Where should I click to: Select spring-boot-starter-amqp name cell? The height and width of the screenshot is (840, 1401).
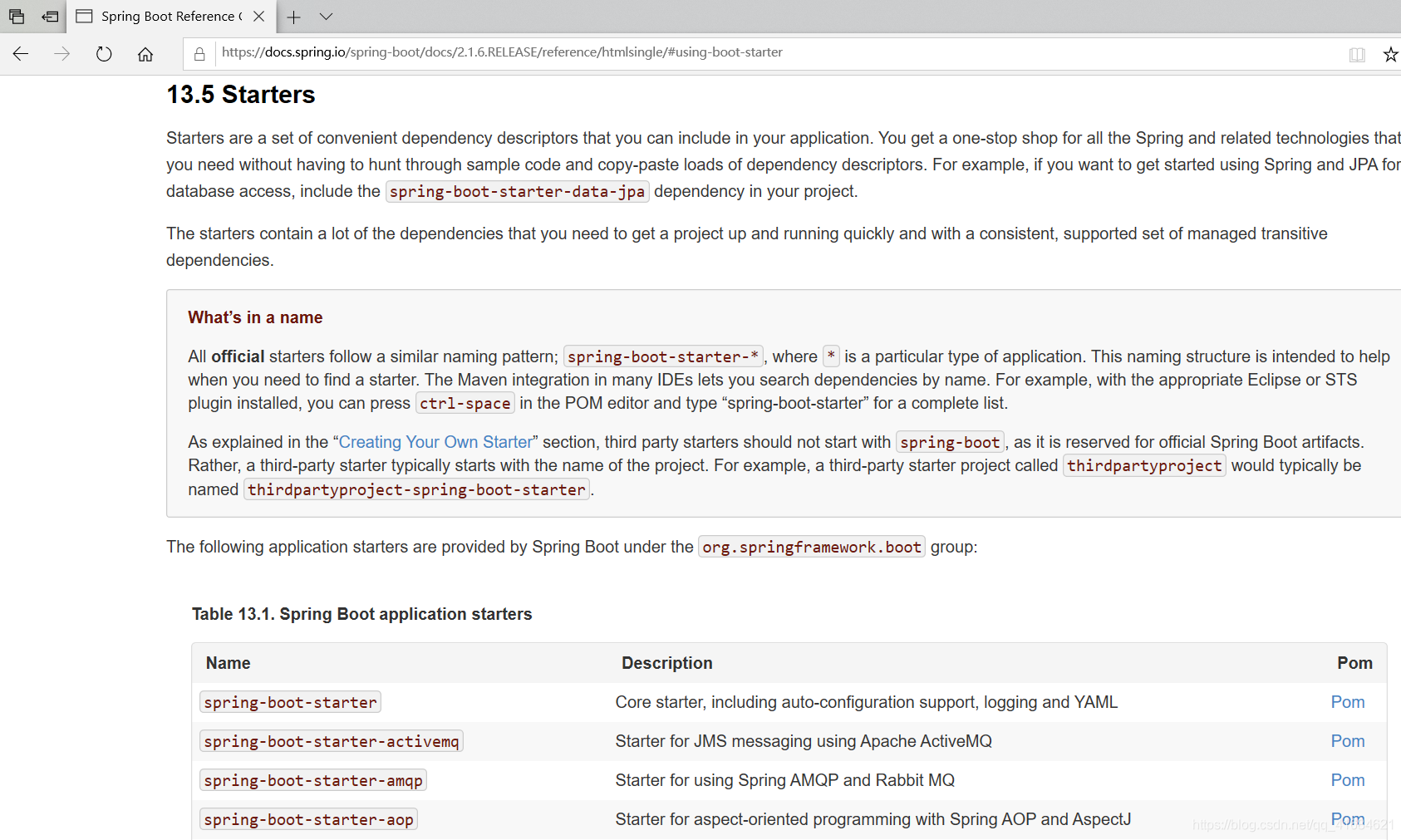[313, 780]
